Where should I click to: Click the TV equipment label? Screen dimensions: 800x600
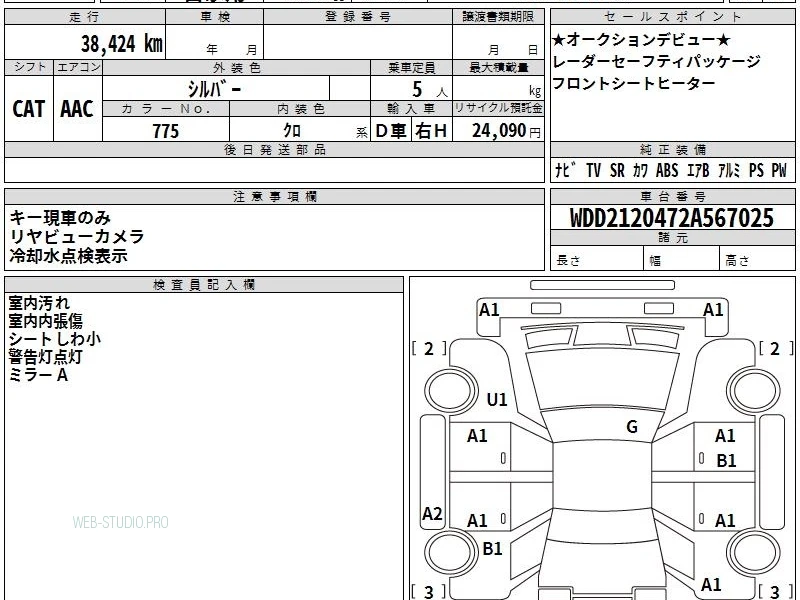coord(593,170)
